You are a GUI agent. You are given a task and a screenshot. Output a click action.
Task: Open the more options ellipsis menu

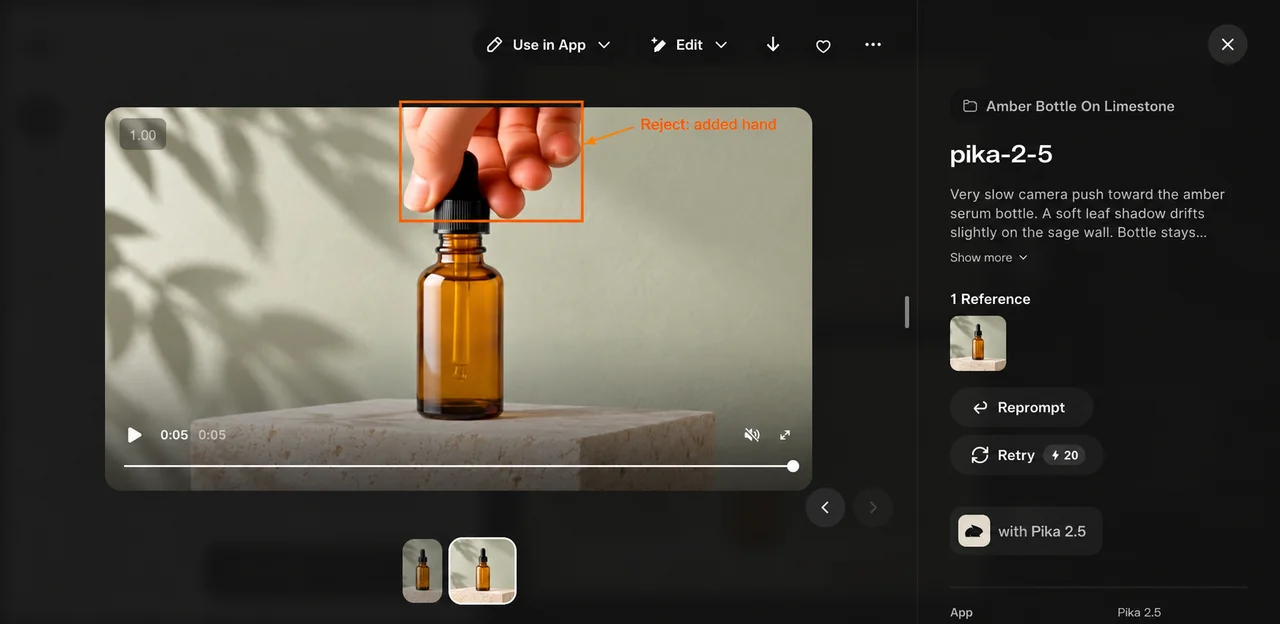tap(873, 45)
